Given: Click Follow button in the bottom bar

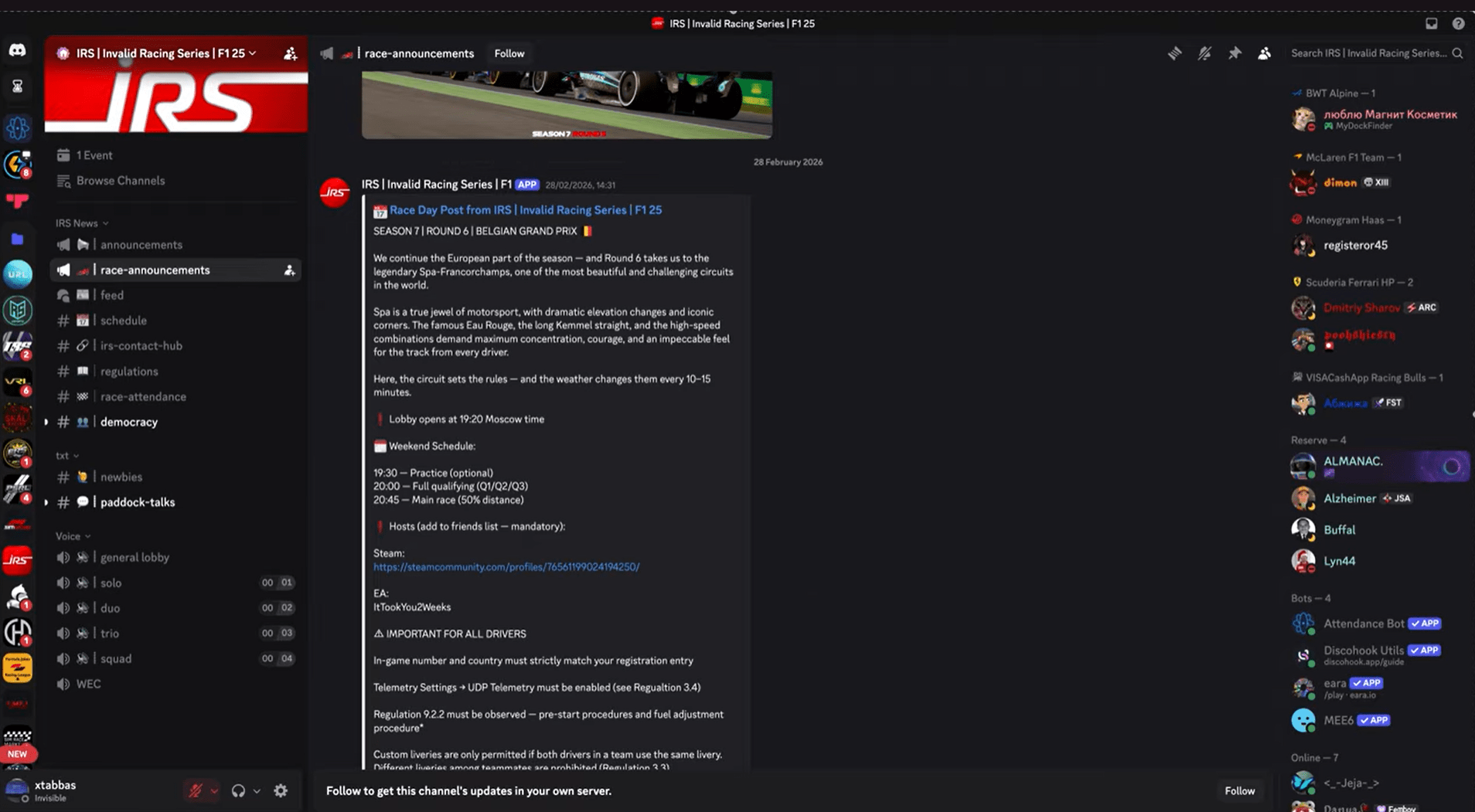Looking at the screenshot, I should (1239, 790).
